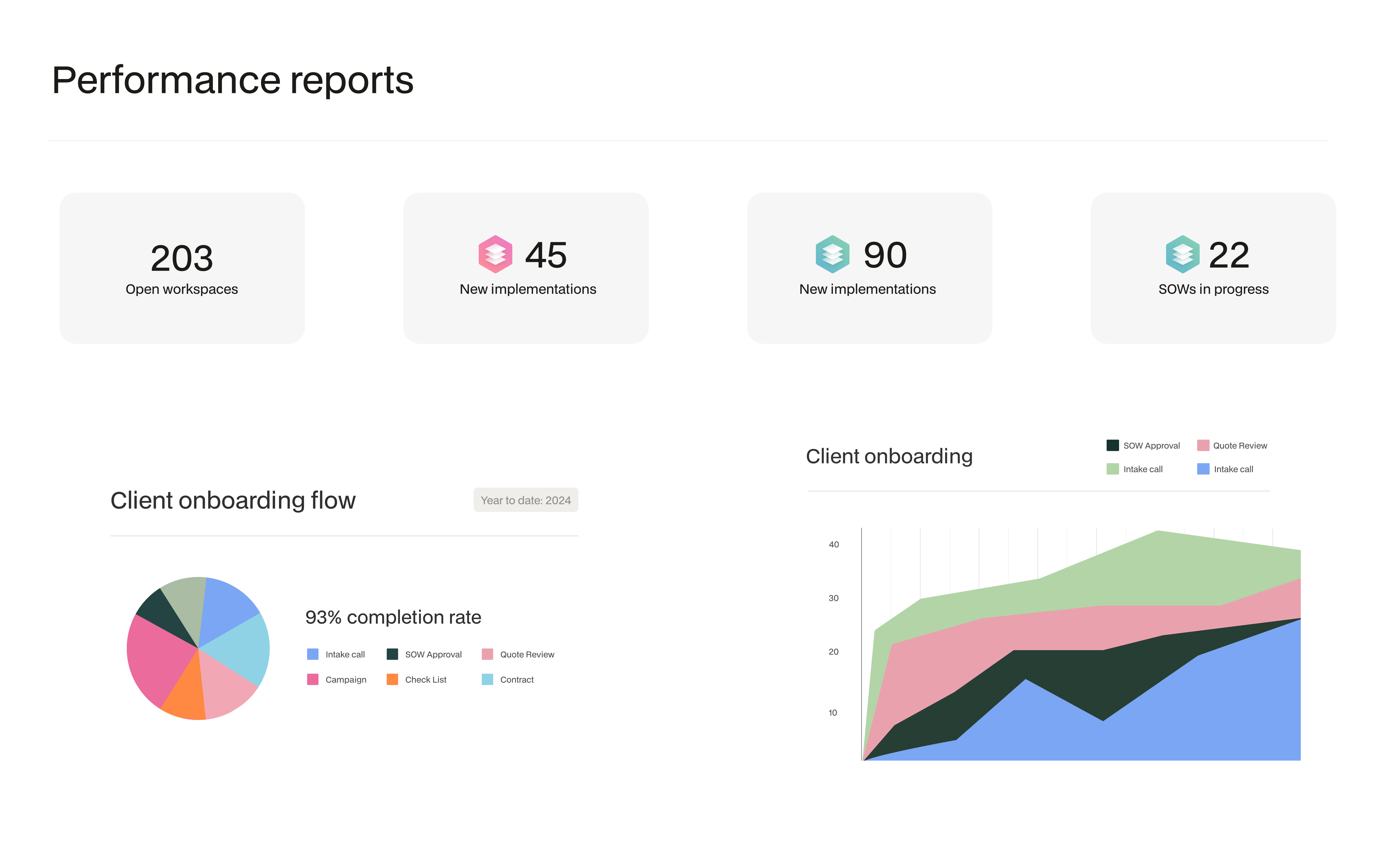The width and height of the screenshot is (1400, 850).
Task: Open the 90 New implementations stat card
Action: (869, 268)
